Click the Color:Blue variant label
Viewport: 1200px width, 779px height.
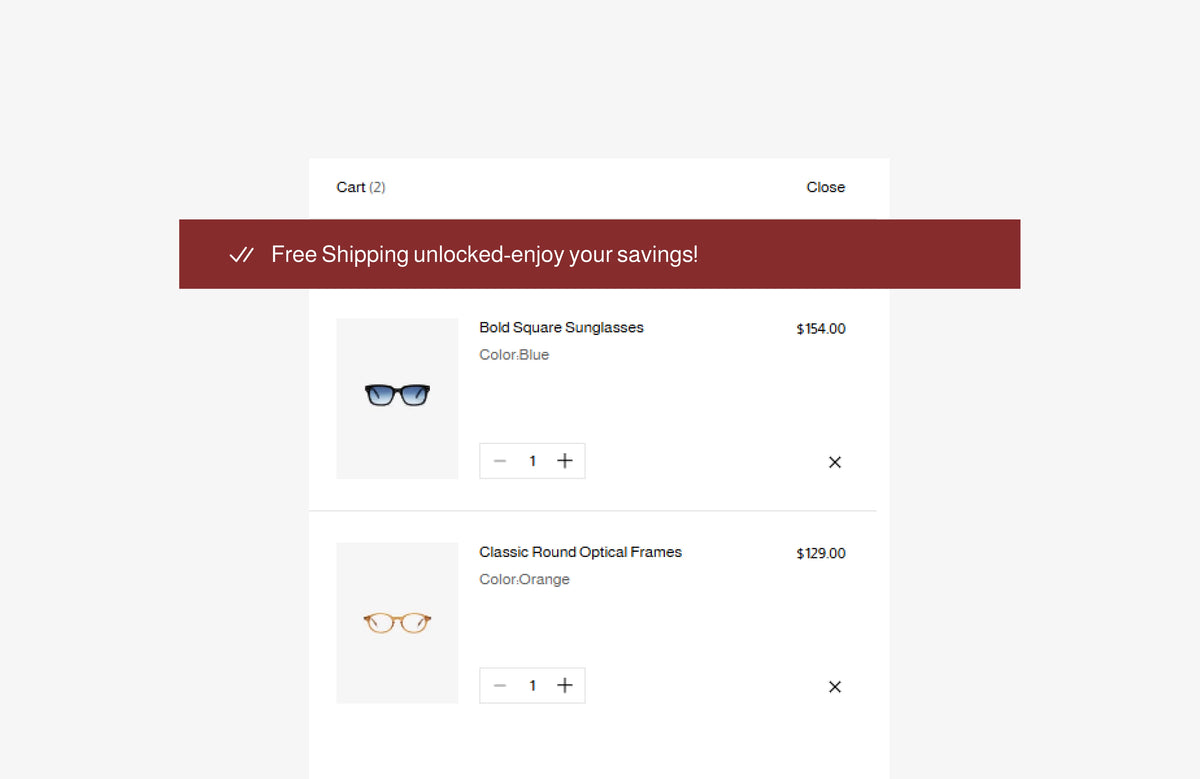(x=514, y=355)
